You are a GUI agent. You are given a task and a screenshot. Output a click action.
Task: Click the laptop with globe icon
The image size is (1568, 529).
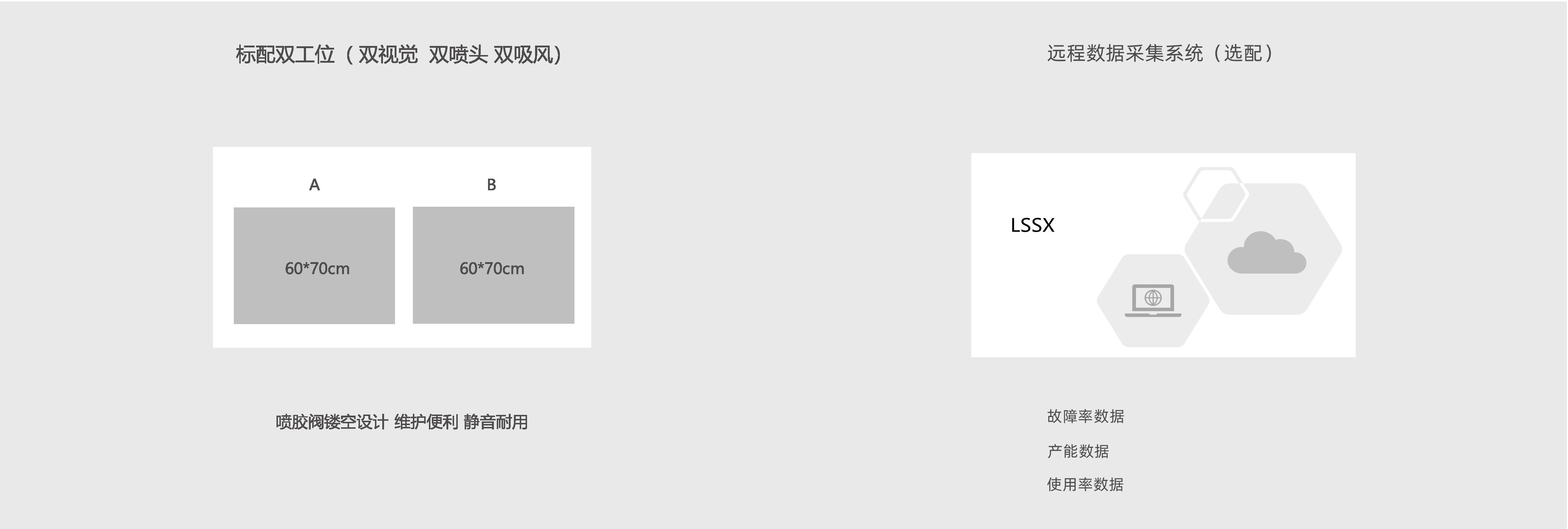1153,300
